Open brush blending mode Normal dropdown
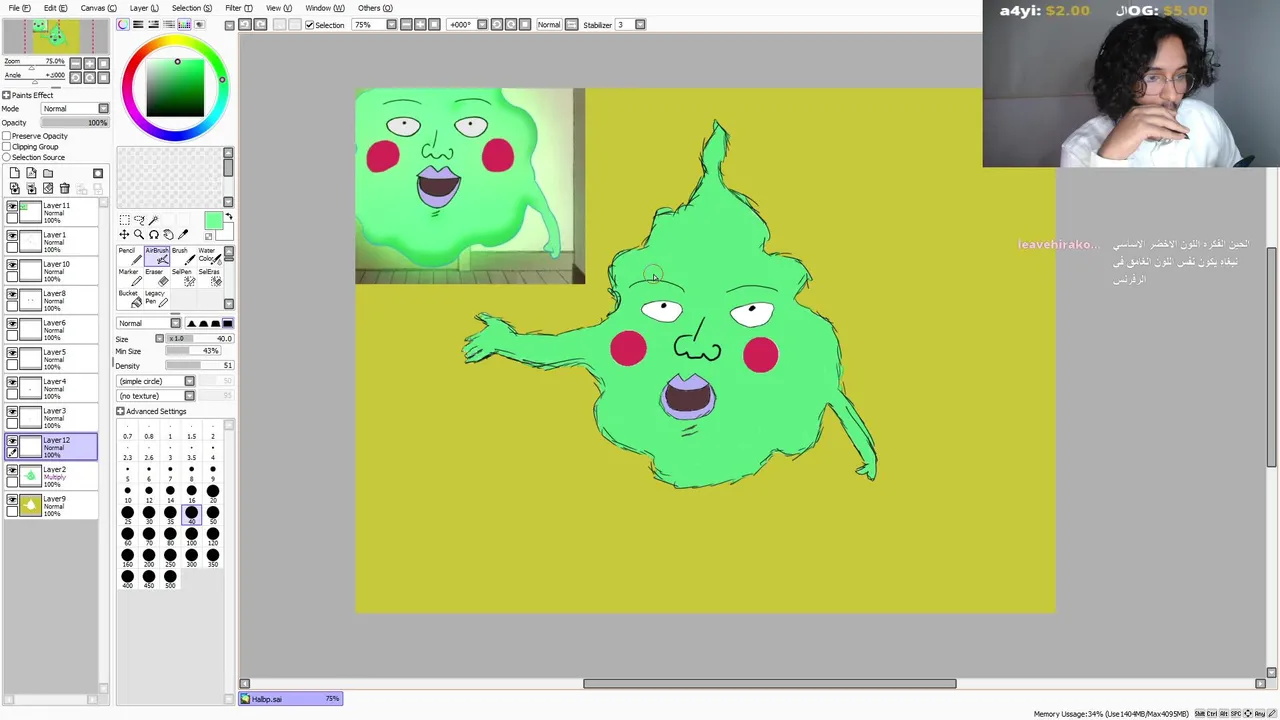The image size is (1280, 720). (x=149, y=323)
